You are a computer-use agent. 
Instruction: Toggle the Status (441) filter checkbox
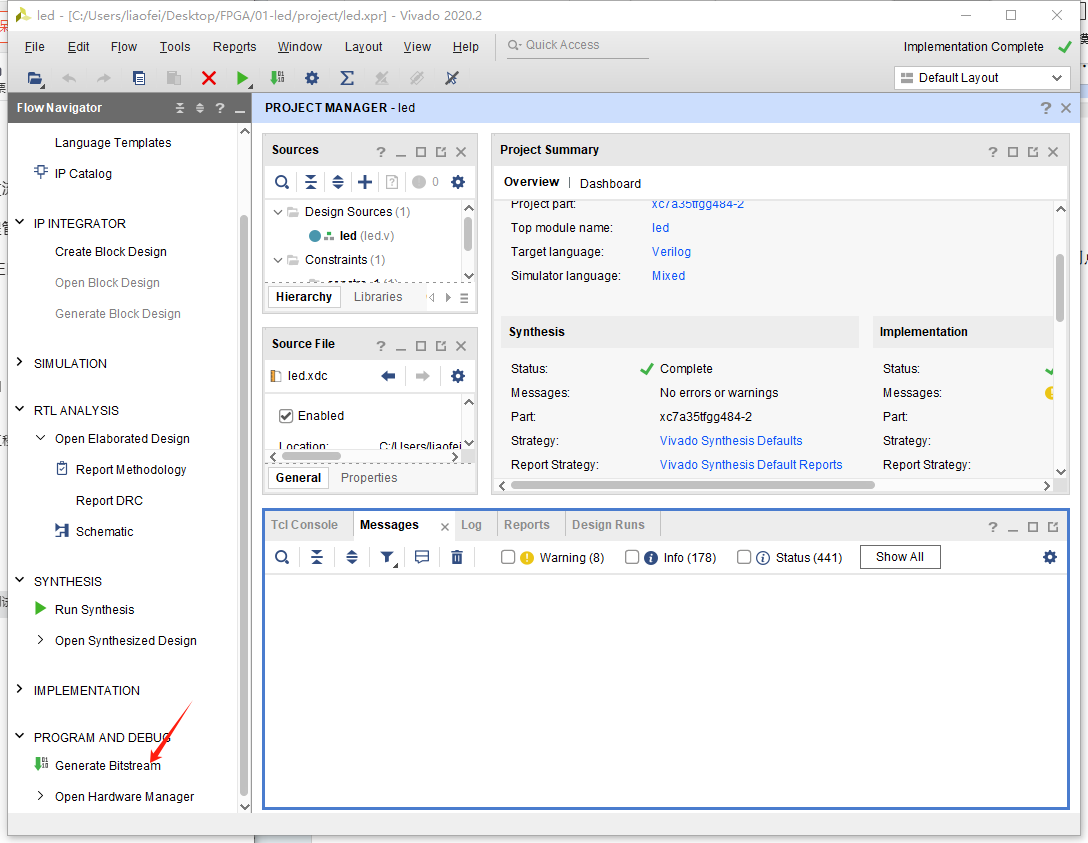tap(744, 557)
